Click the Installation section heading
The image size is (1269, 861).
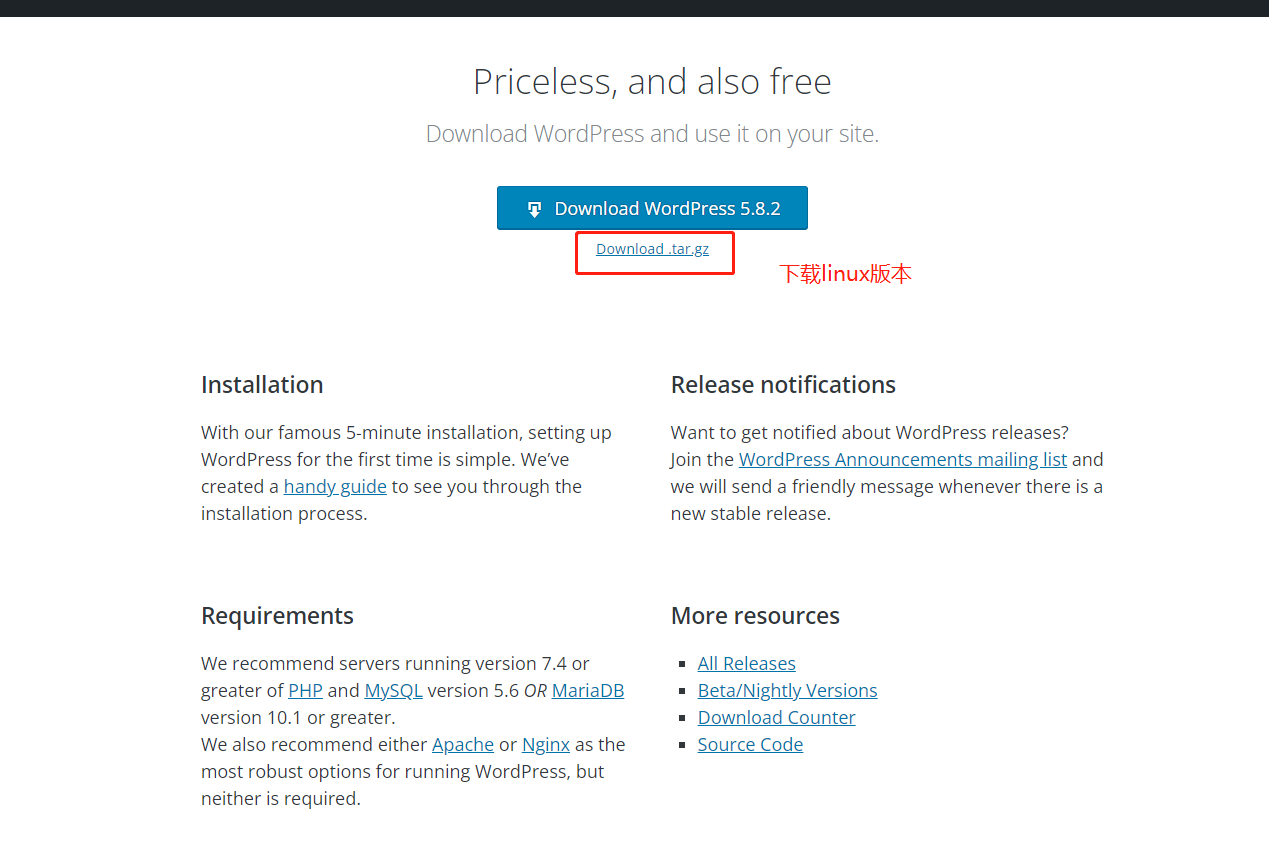coord(262,385)
